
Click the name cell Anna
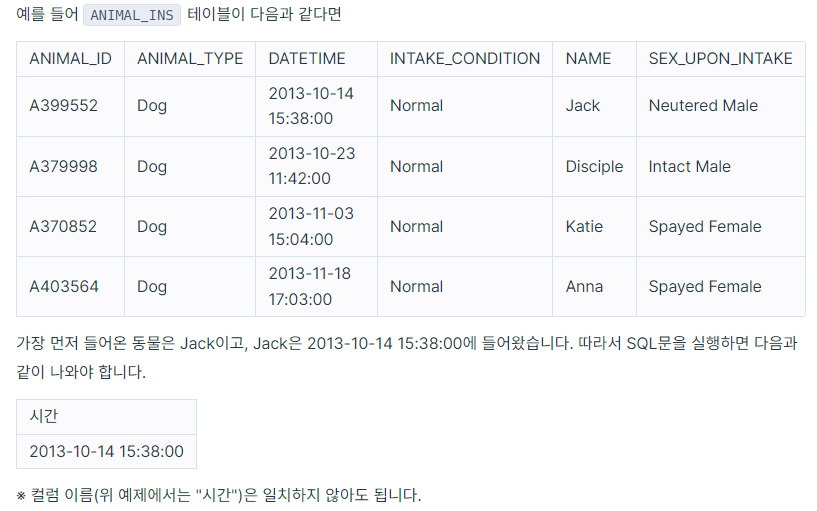(595, 286)
